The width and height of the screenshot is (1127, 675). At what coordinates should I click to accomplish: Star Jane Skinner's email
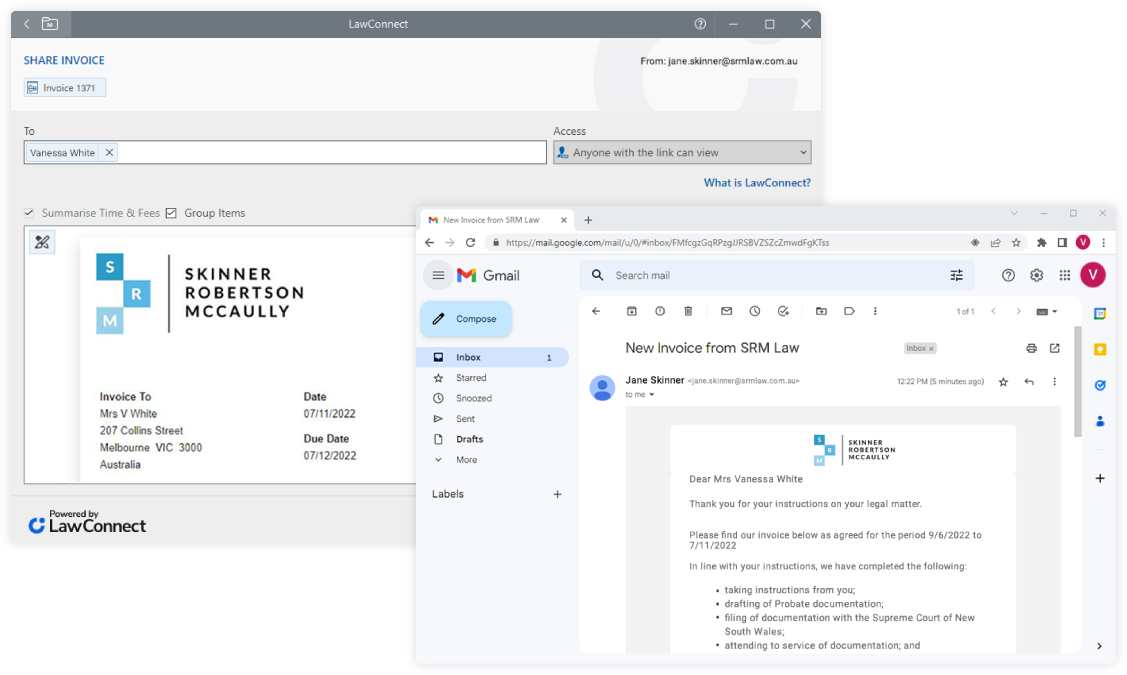tap(1003, 381)
